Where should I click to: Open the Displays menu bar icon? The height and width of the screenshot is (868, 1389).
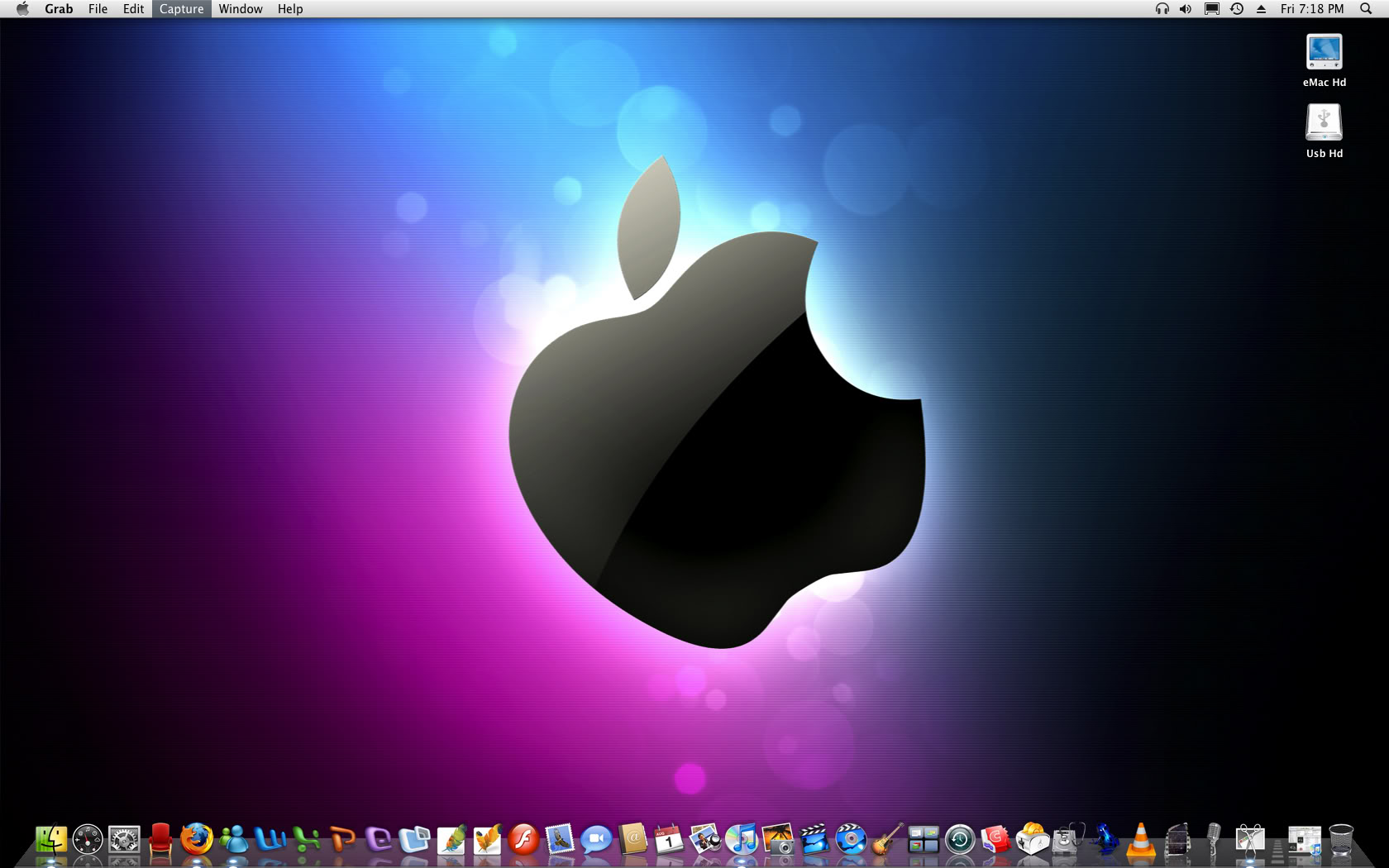(x=1211, y=8)
